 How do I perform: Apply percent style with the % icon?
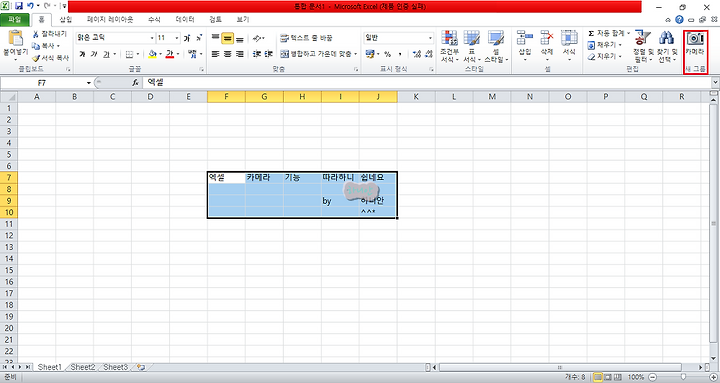388,54
